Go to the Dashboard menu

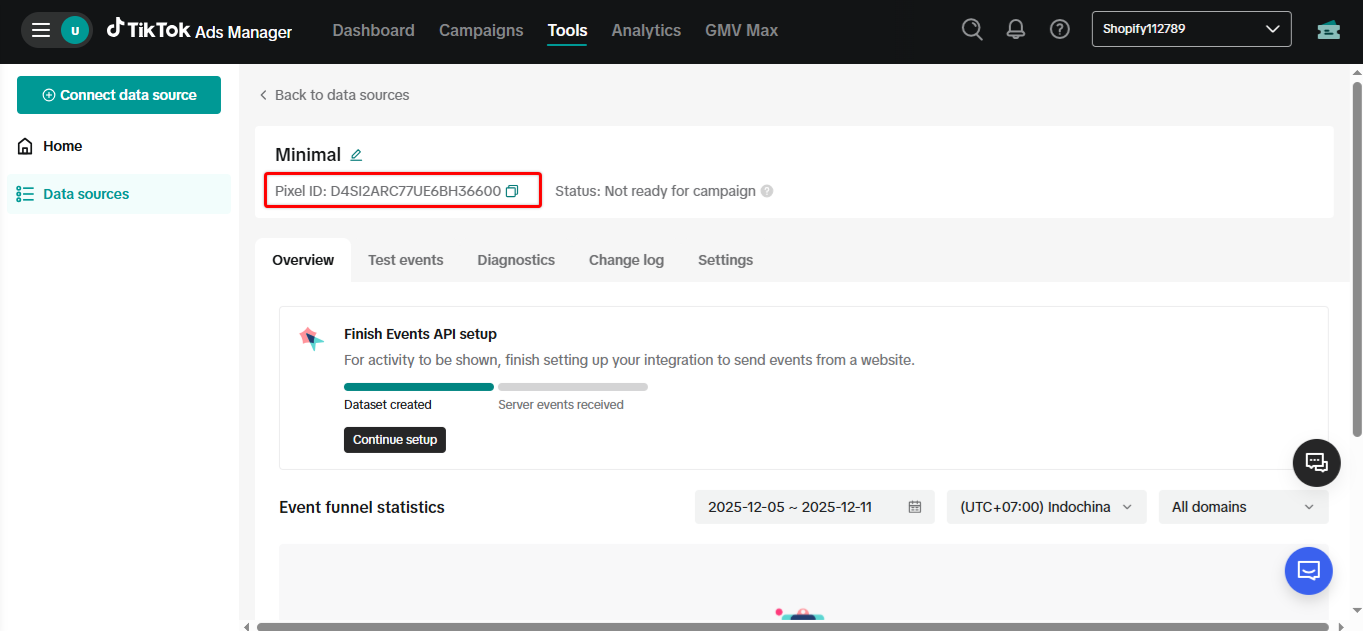pyautogui.click(x=373, y=30)
